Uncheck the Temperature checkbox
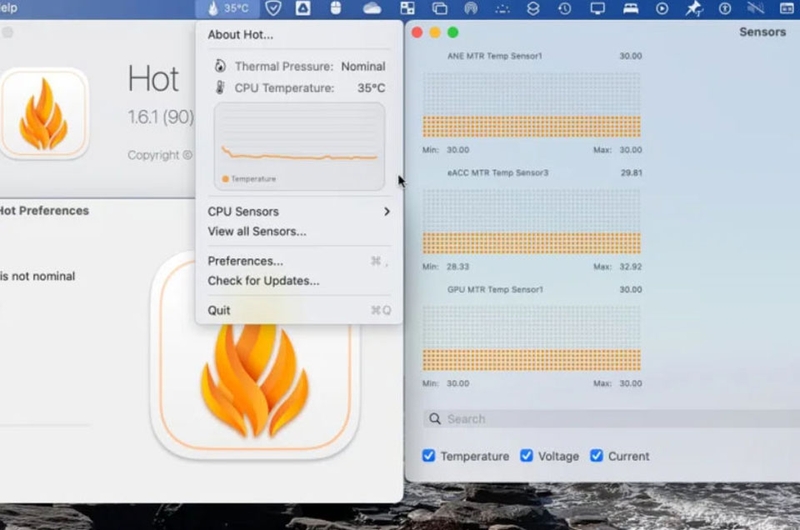The width and height of the screenshot is (800, 530). (429, 456)
